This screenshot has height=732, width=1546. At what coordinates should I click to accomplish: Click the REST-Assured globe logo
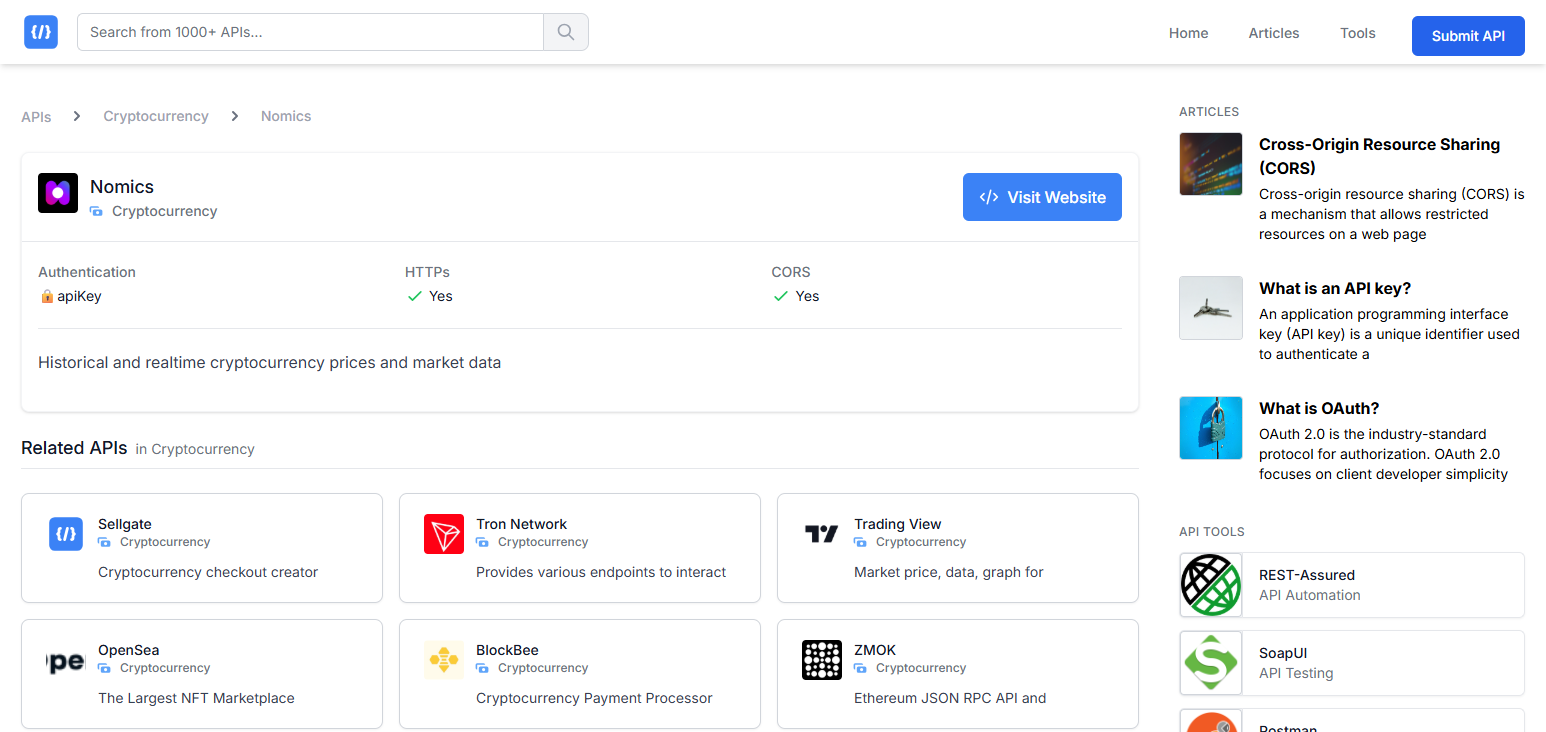click(1211, 585)
